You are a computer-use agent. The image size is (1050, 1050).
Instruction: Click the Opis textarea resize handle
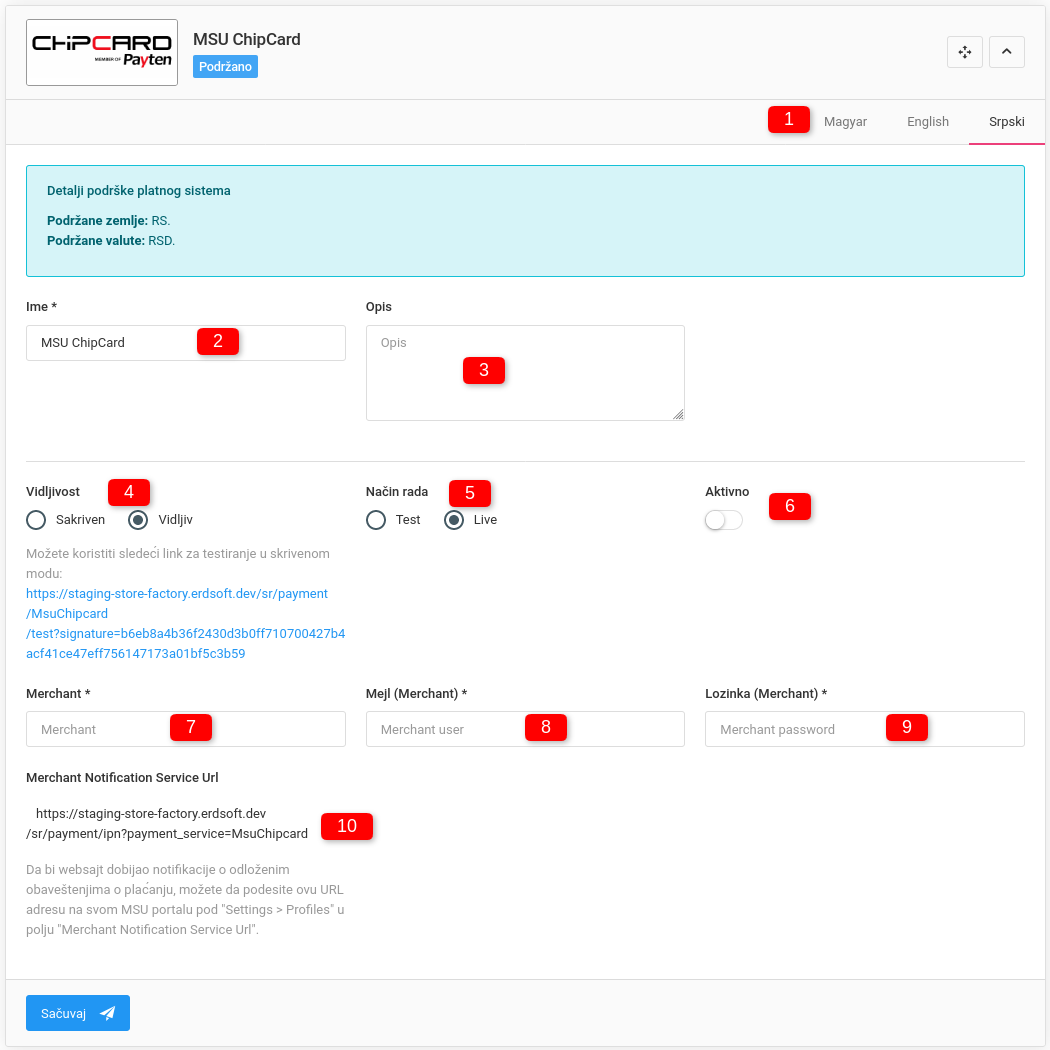(x=678, y=414)
